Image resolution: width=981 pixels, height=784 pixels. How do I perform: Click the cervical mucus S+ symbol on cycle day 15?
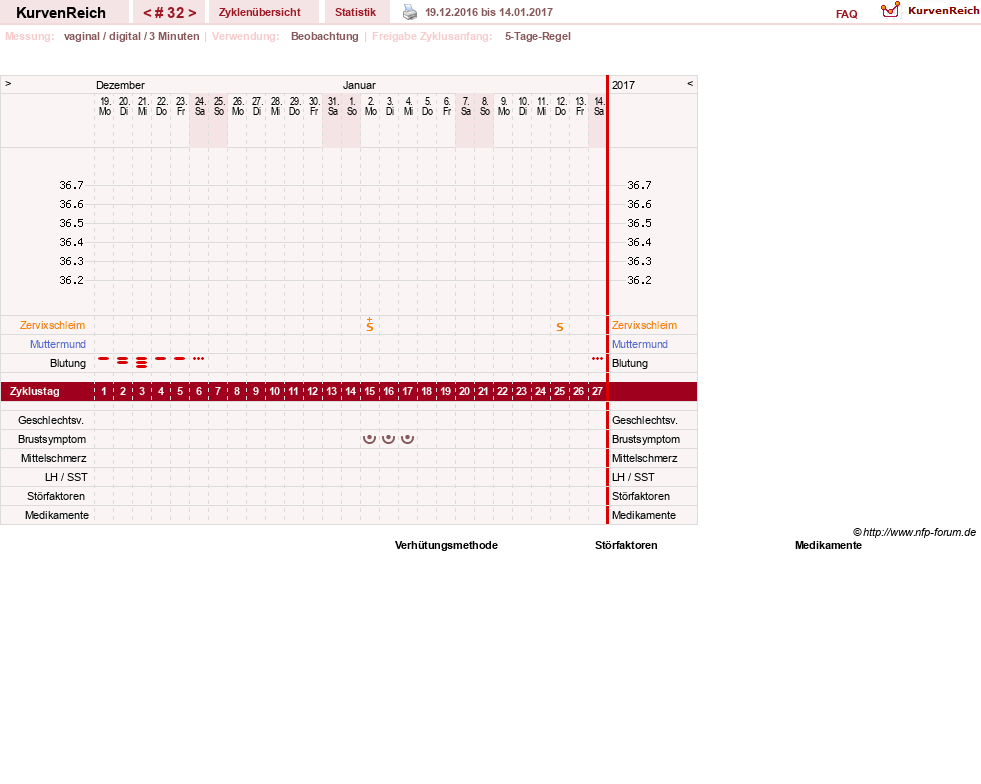[x=370, y=324]
